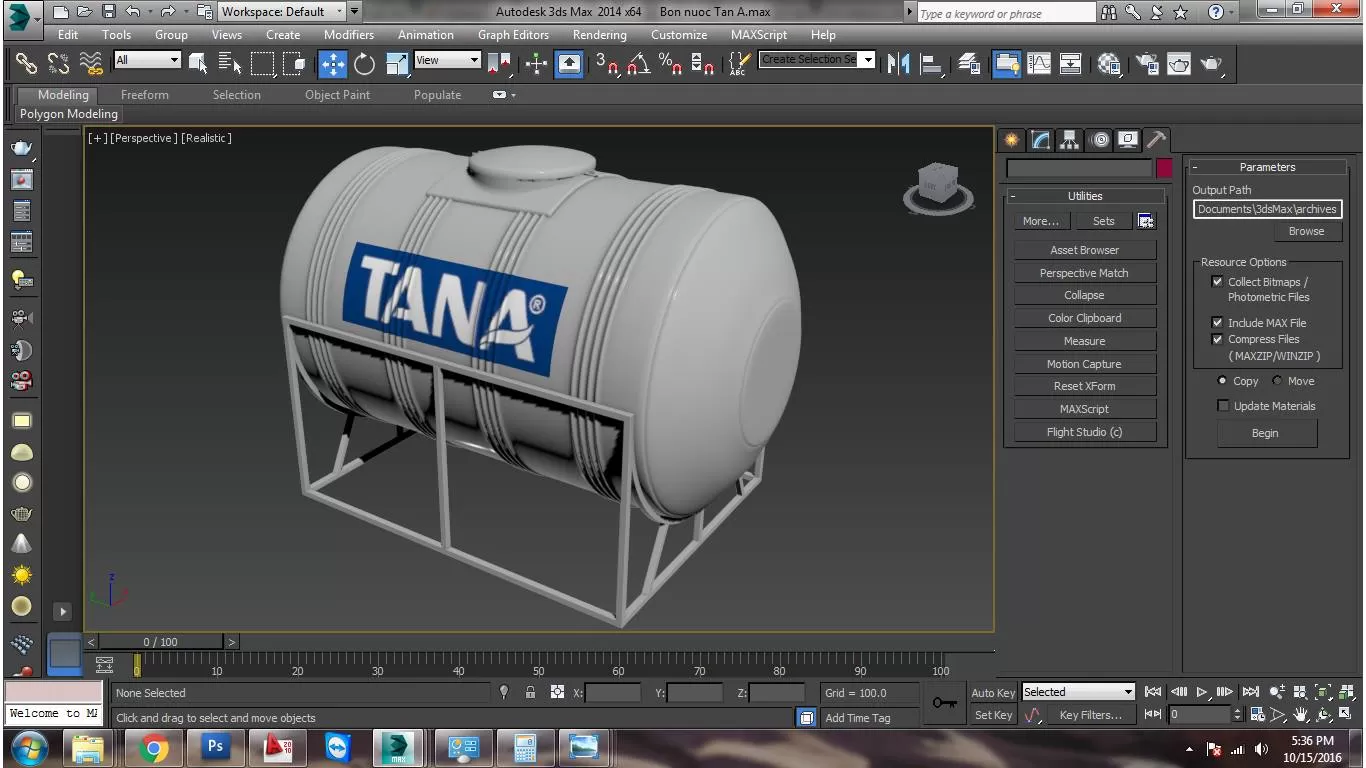Viewport: 1366px width, 768px height.
Task: Expand the selection filter All dropdown
Action: (146, 60)
